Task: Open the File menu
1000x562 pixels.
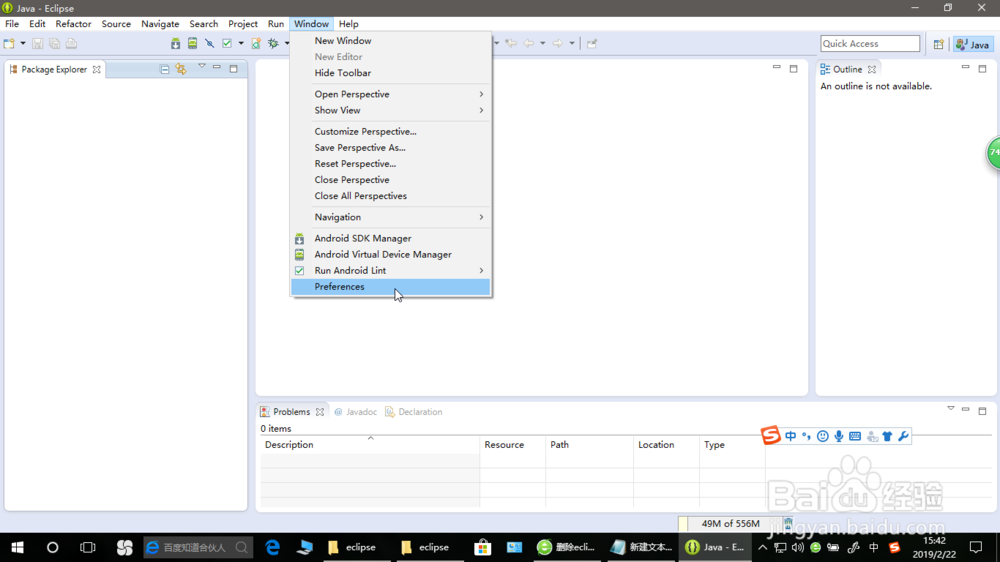Action: pyautogui.click(x=12, y=24)
